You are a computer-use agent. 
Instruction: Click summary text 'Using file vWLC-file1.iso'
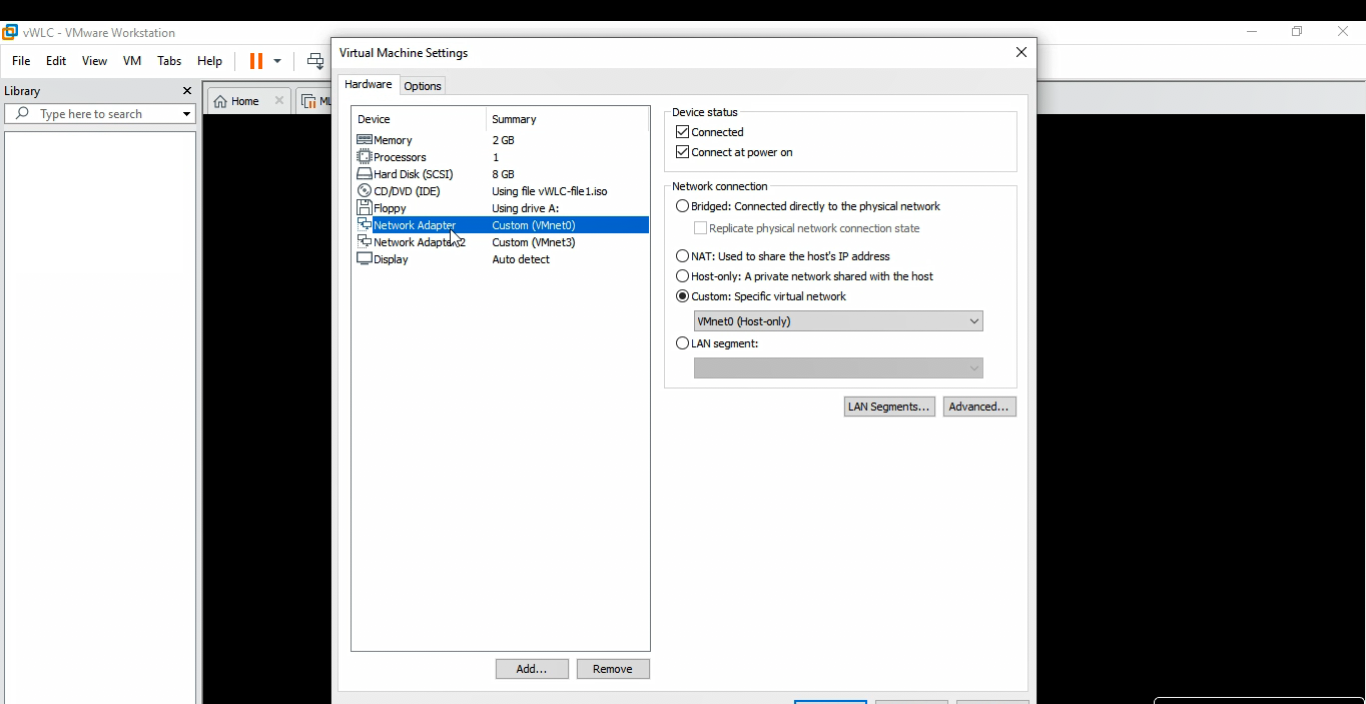[x=549, y=191]
